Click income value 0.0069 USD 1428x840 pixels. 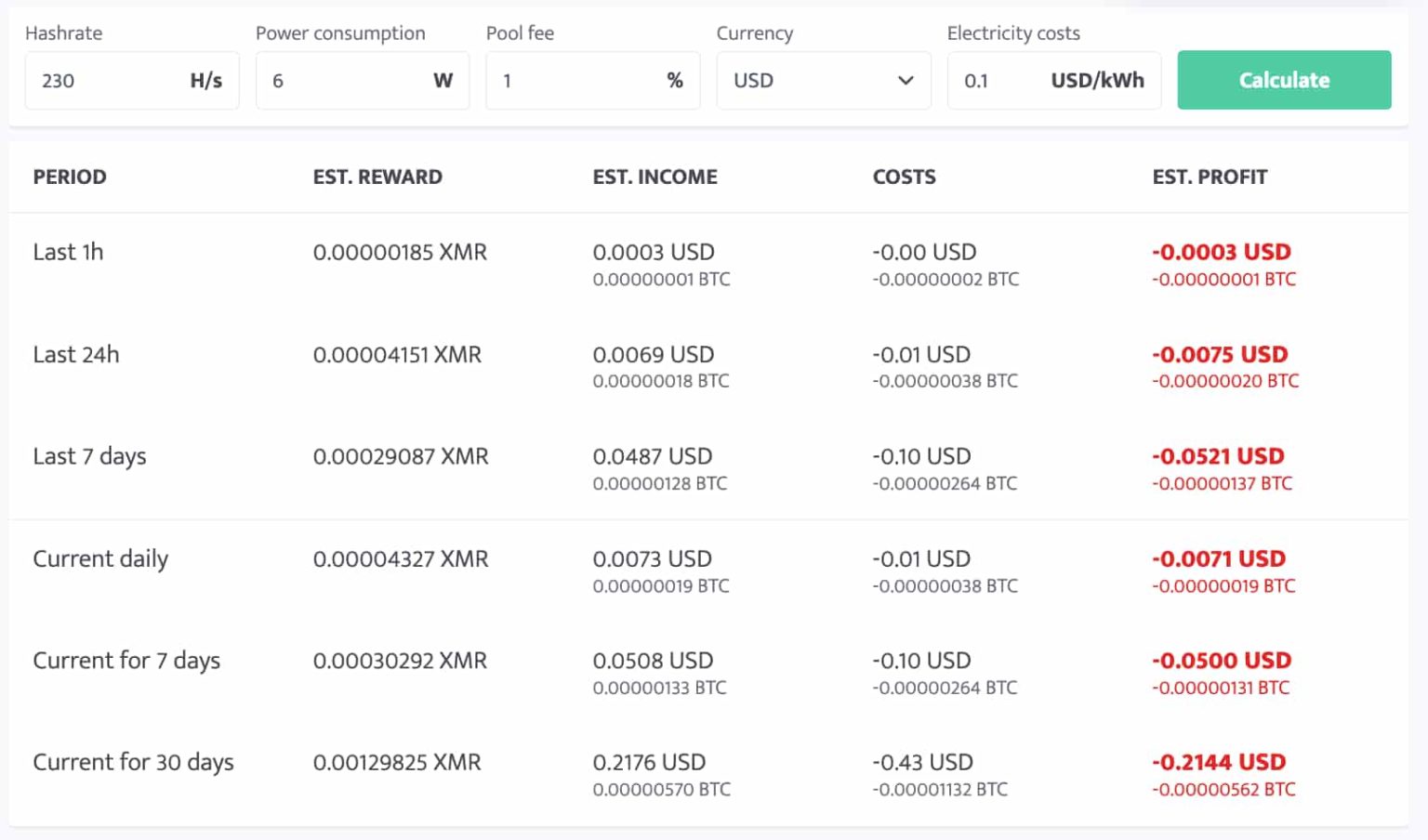654,354
